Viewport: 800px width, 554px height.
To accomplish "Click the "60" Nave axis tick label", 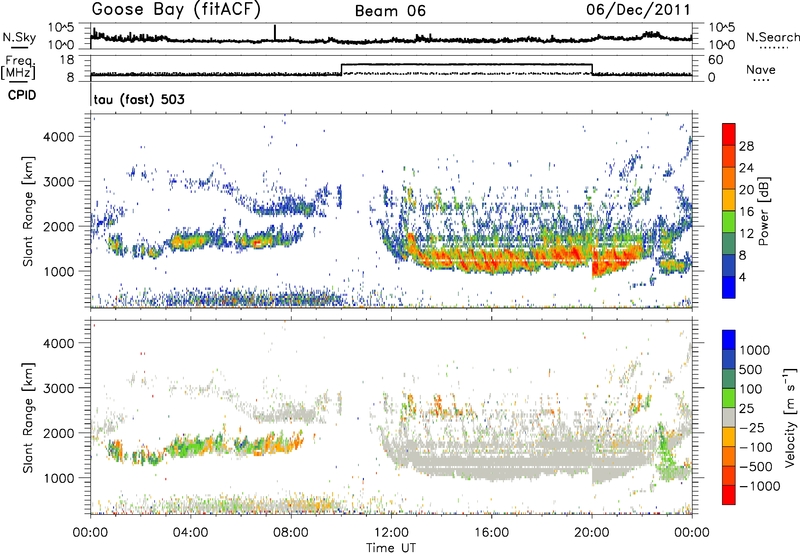I will (716, 60).
